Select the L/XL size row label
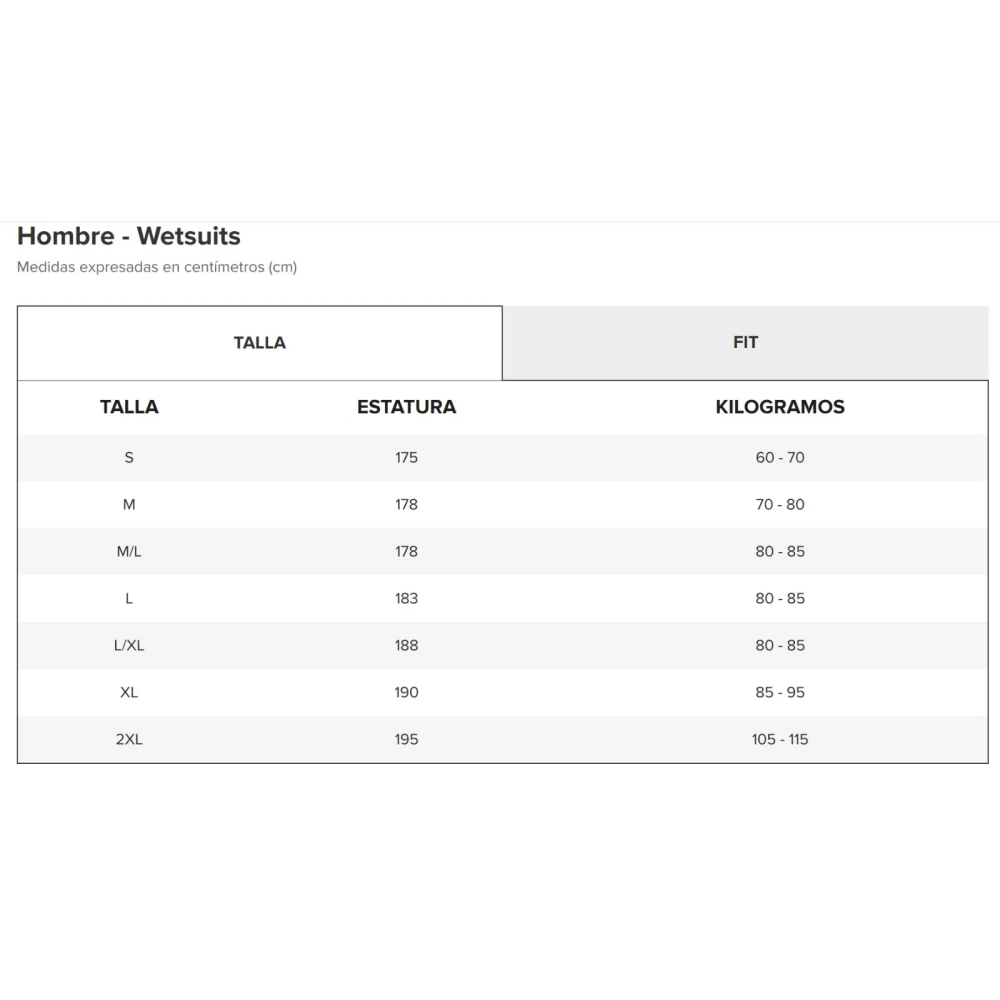The image size is (1000, 1000). point(129,645)
